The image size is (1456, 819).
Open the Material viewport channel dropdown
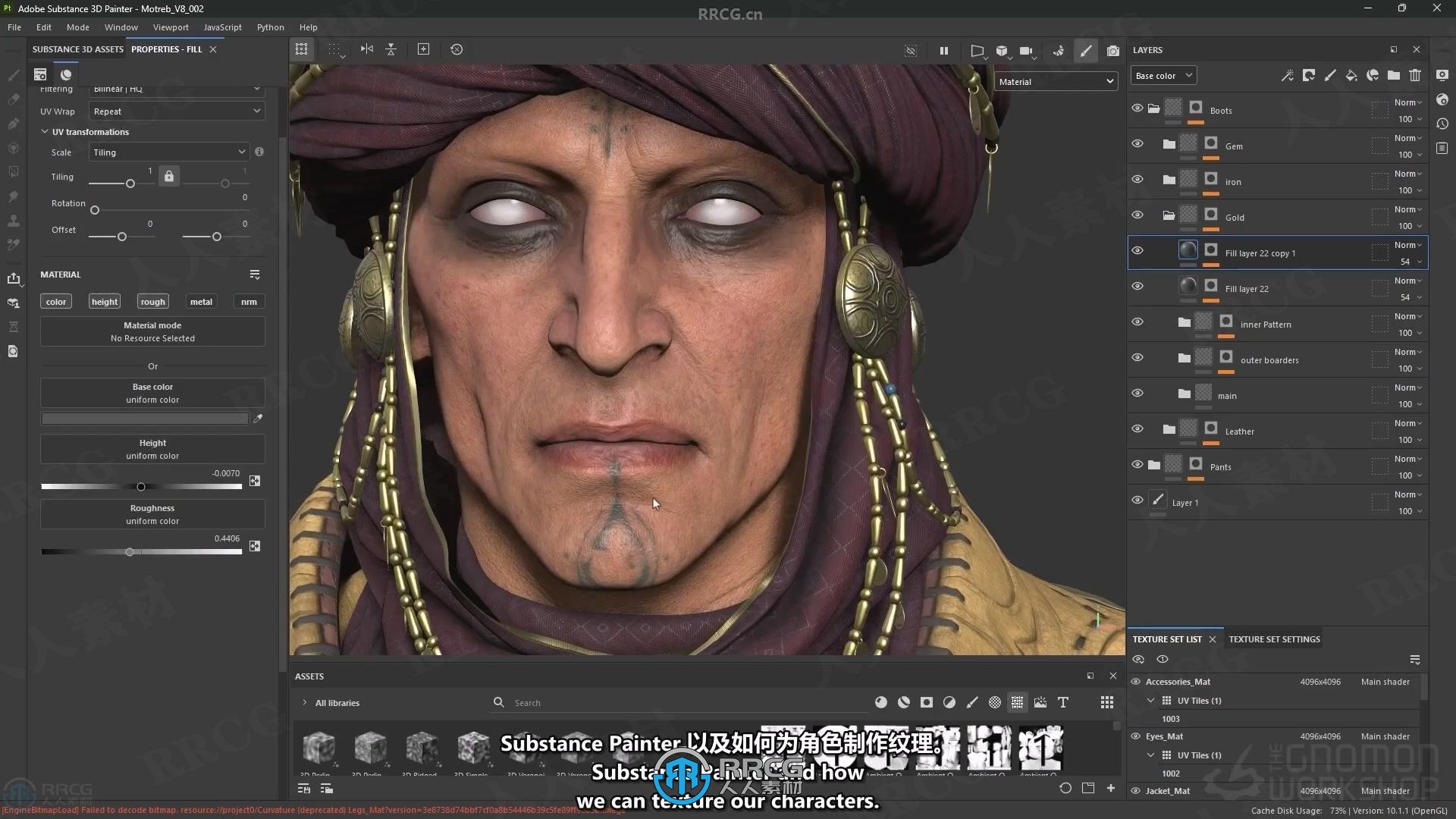pos(1056,82)
